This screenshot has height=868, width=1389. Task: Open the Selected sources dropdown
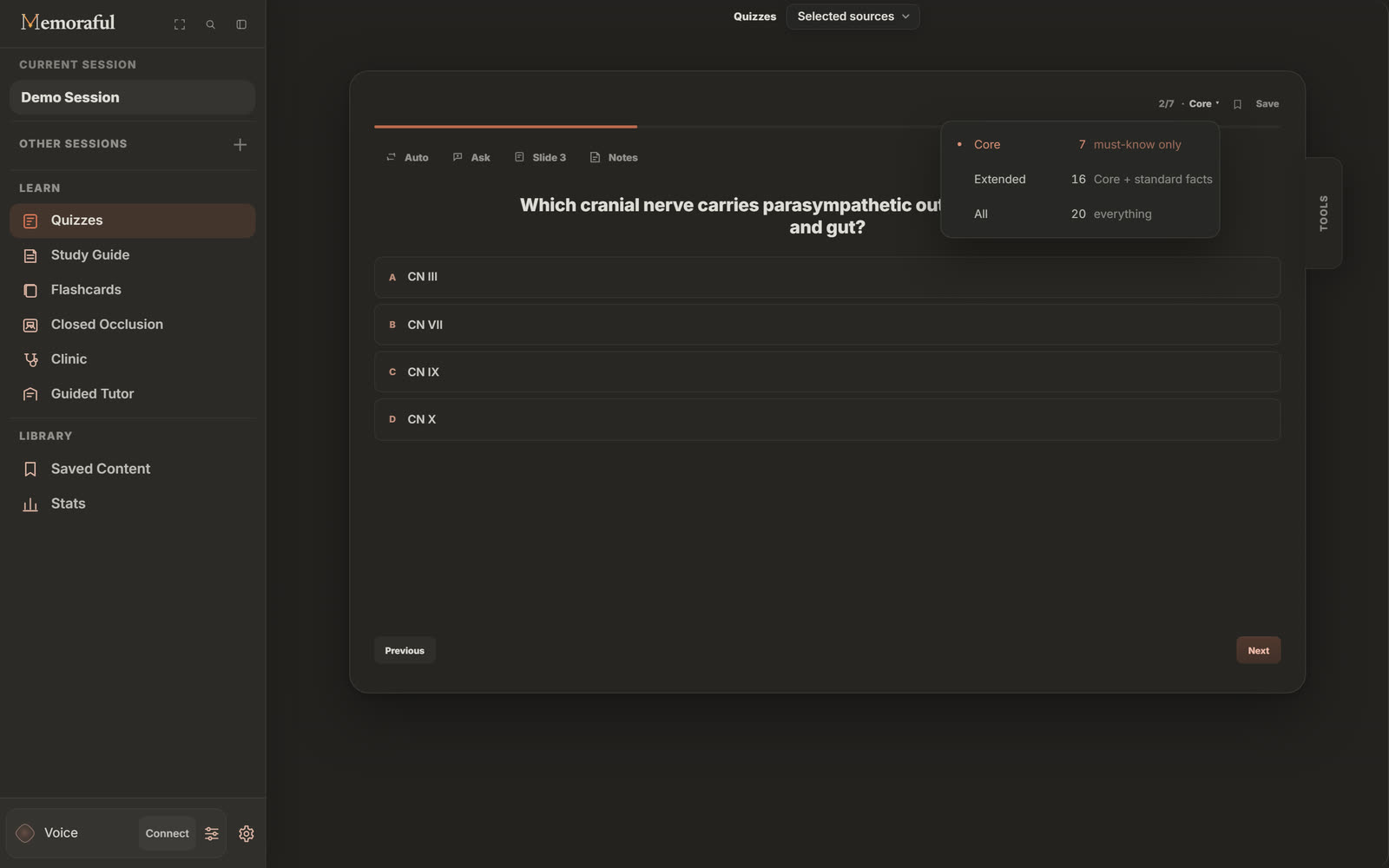pos(852,16)
